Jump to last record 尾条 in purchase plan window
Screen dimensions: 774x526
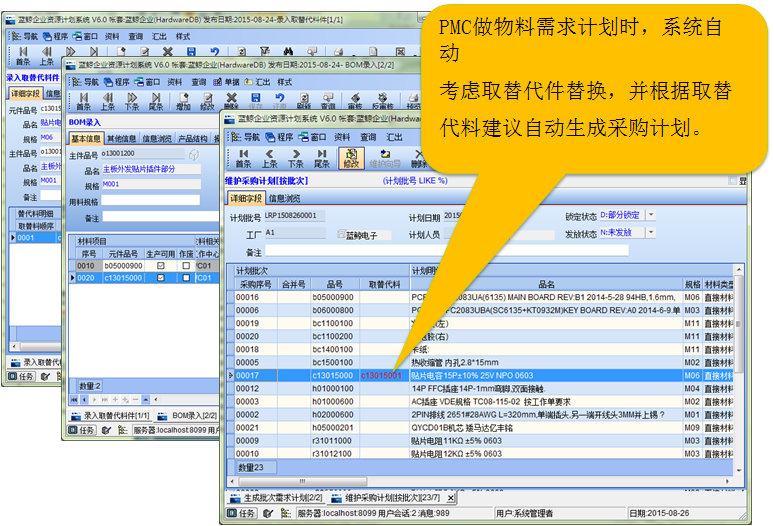(322, 158)
